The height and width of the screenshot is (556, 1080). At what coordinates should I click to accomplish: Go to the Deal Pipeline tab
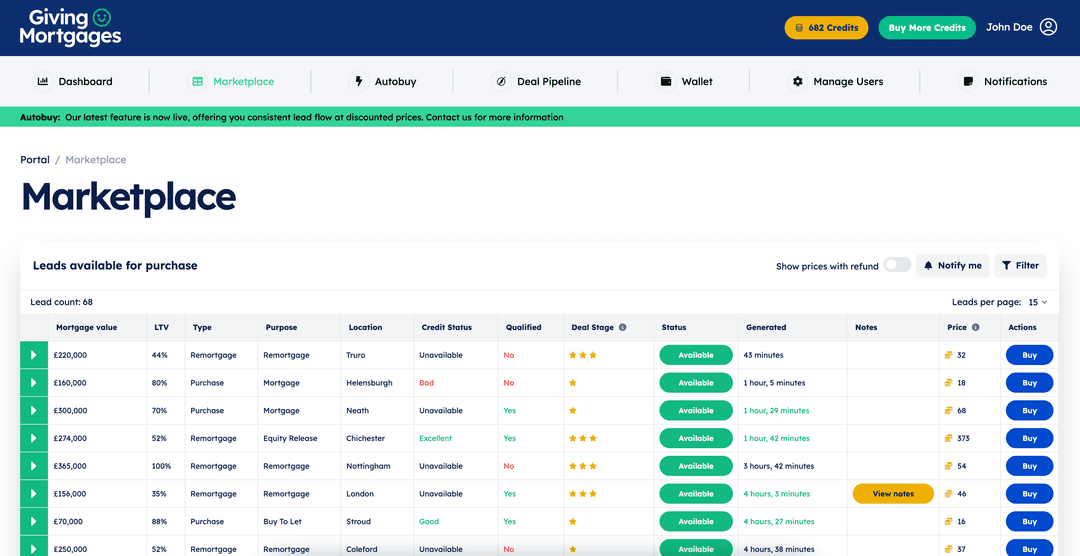click(537, 81)
